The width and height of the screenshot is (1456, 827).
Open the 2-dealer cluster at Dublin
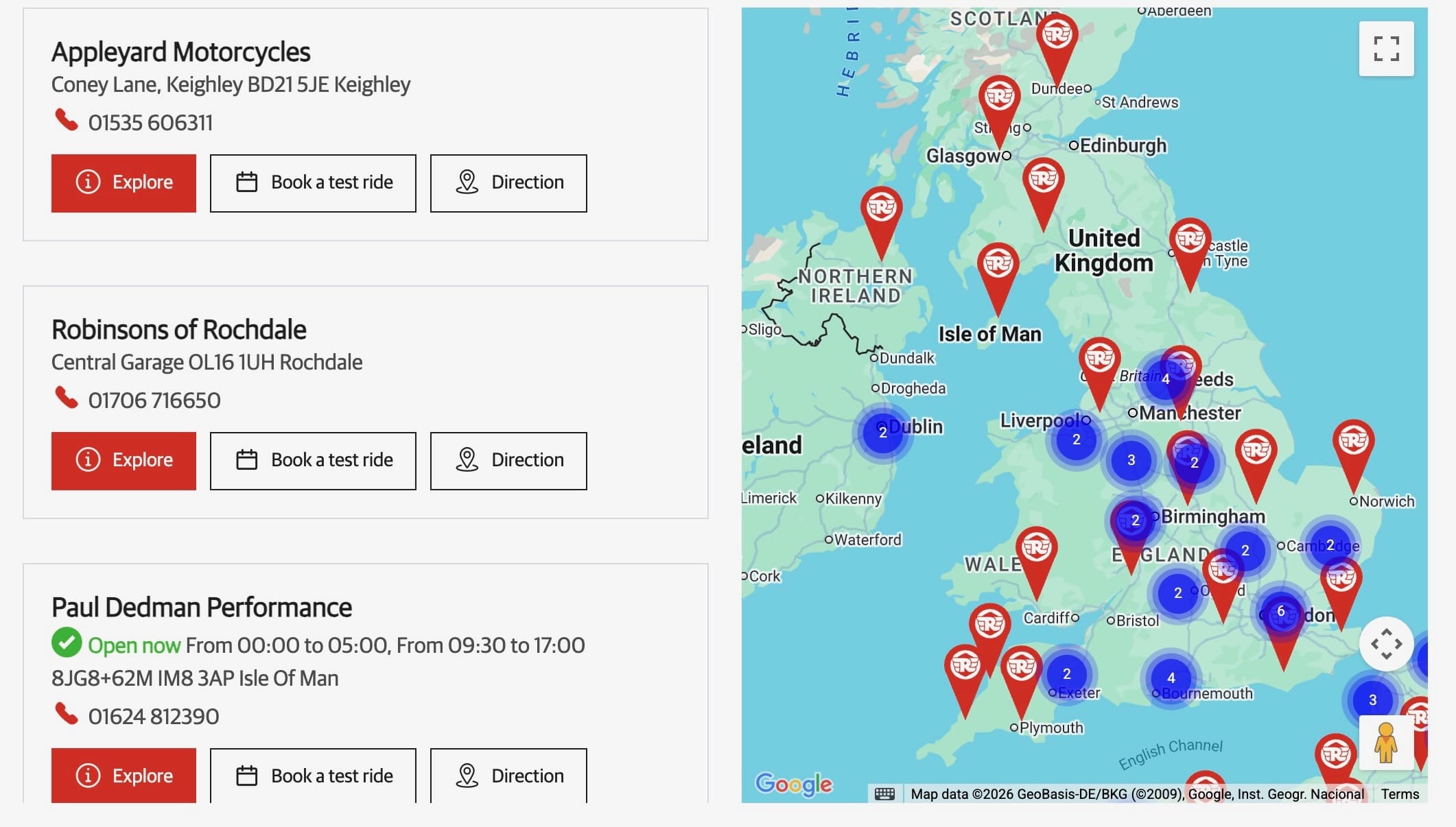coord(882,433)
